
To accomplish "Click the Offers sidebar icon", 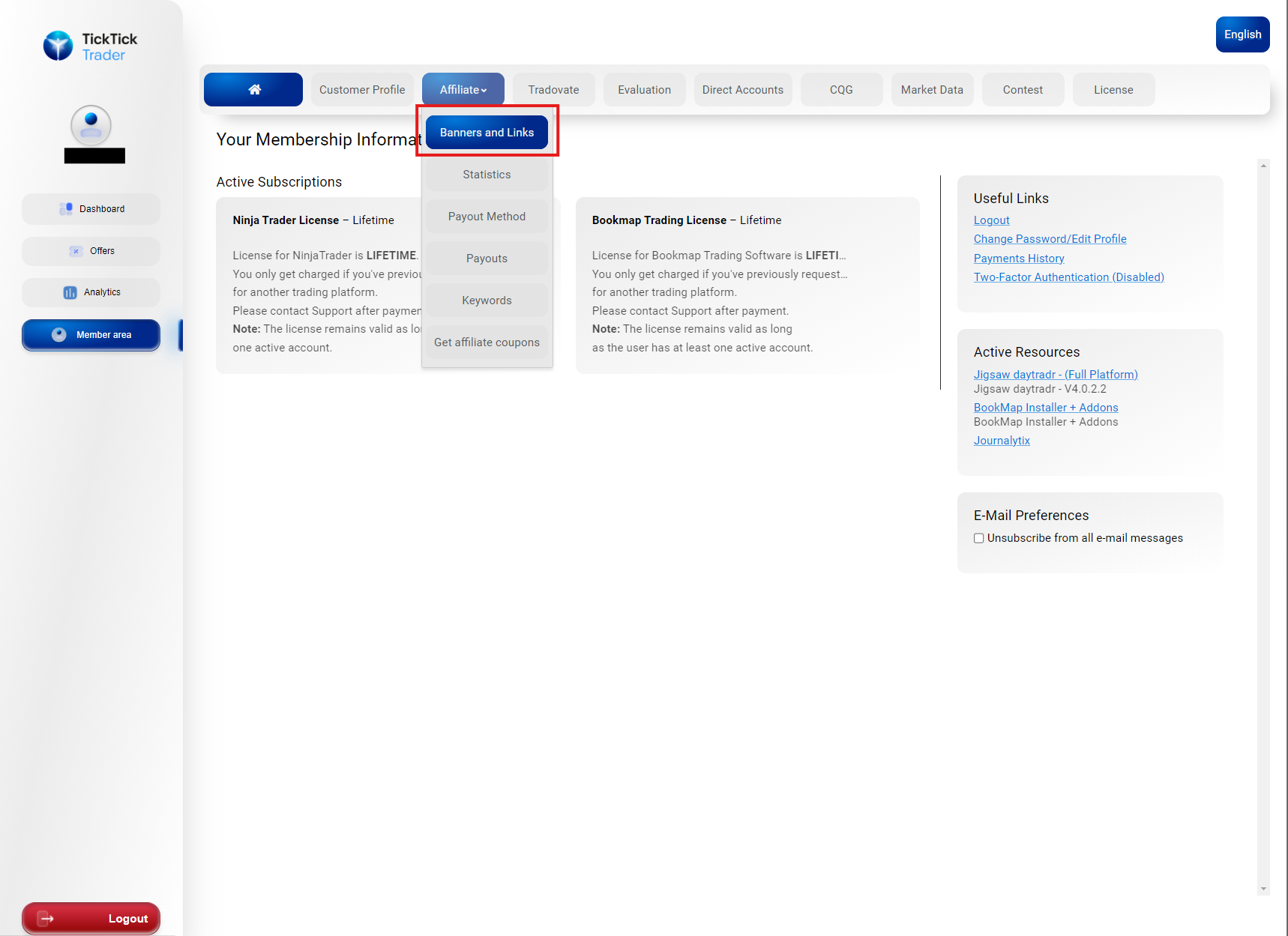I will click(x=76, y=251).
